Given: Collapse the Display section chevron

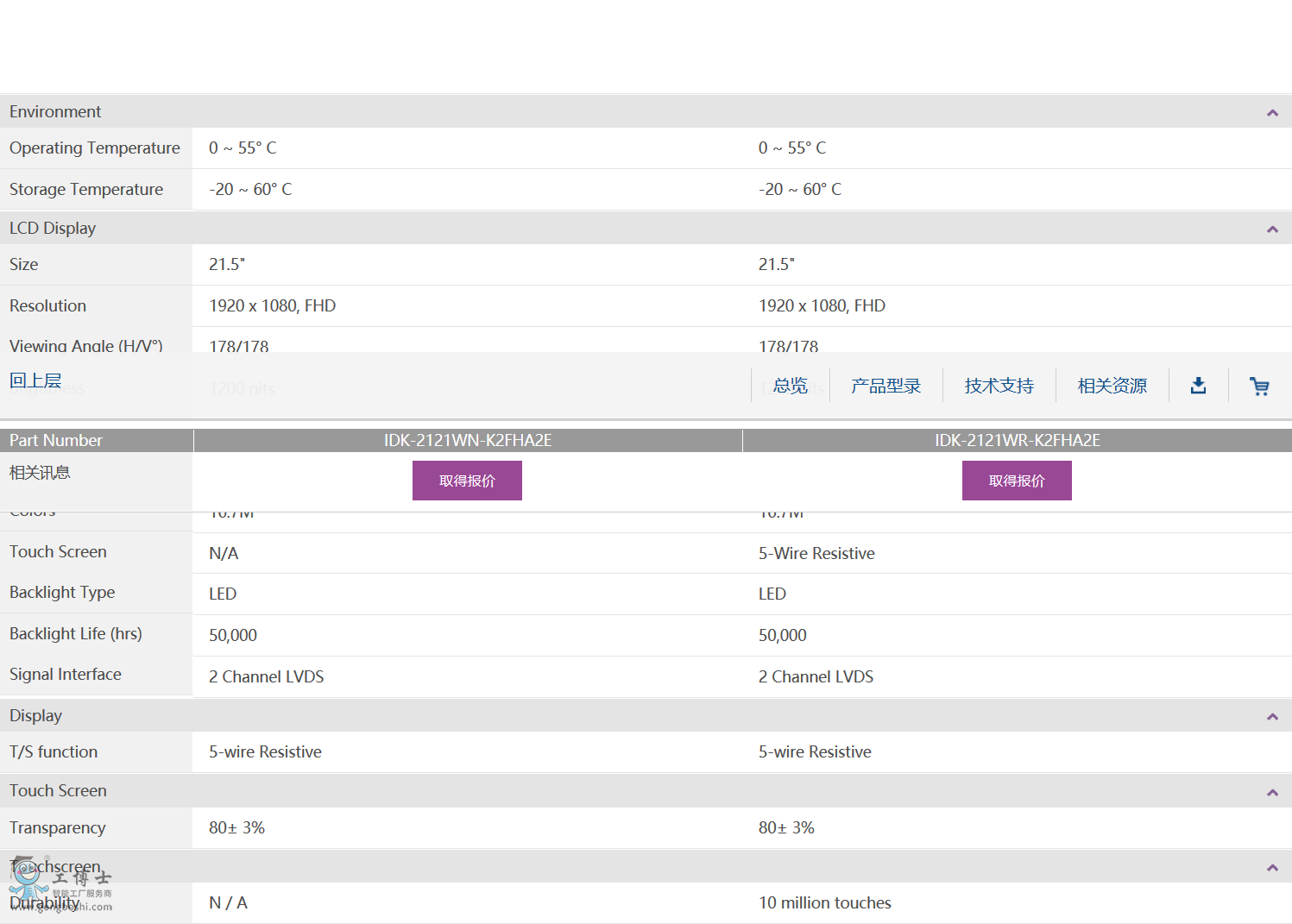Looking at the screenshot, I should tap(1271, 717).
